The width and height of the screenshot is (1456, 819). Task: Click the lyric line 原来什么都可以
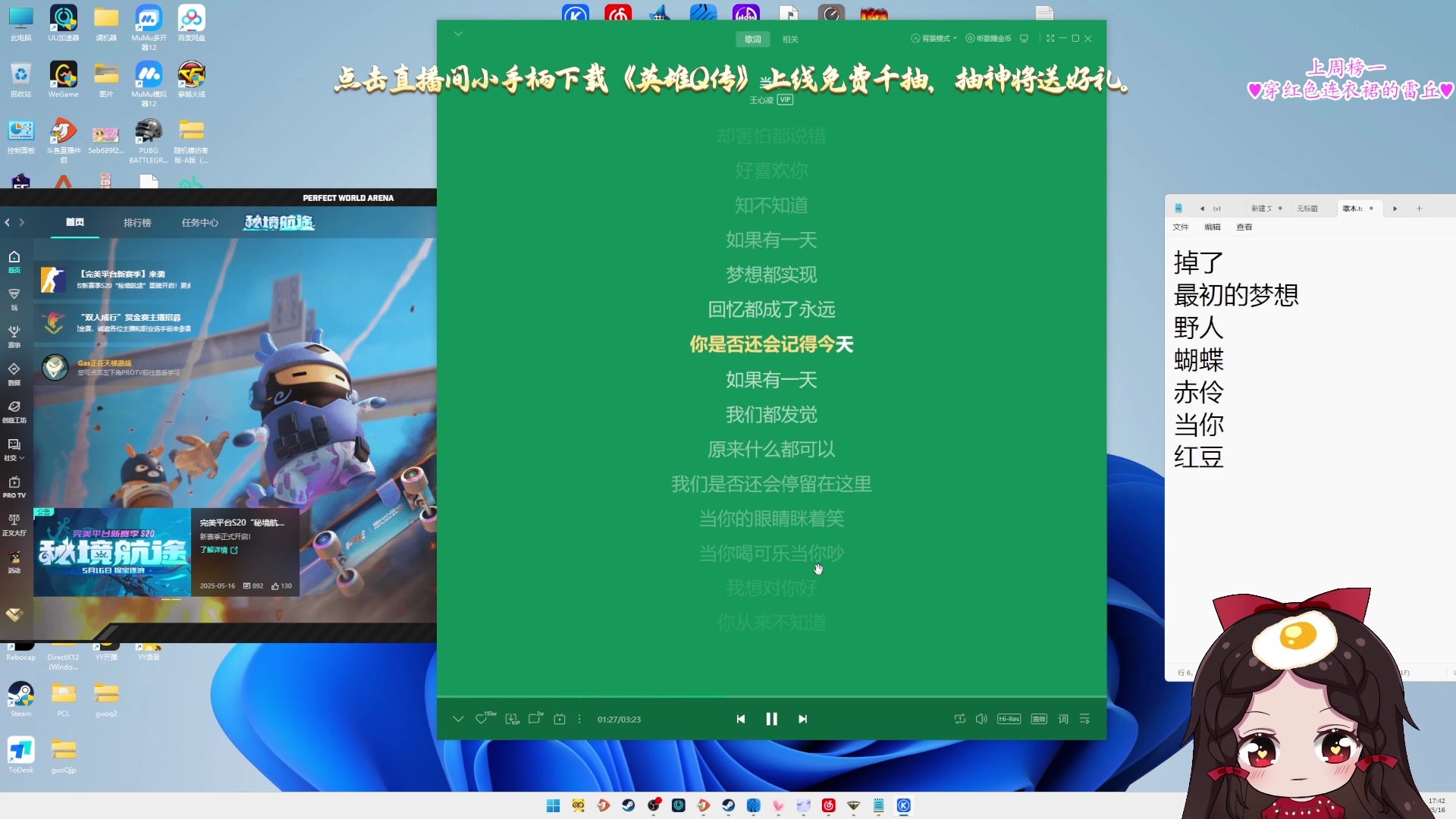[771, 450]
